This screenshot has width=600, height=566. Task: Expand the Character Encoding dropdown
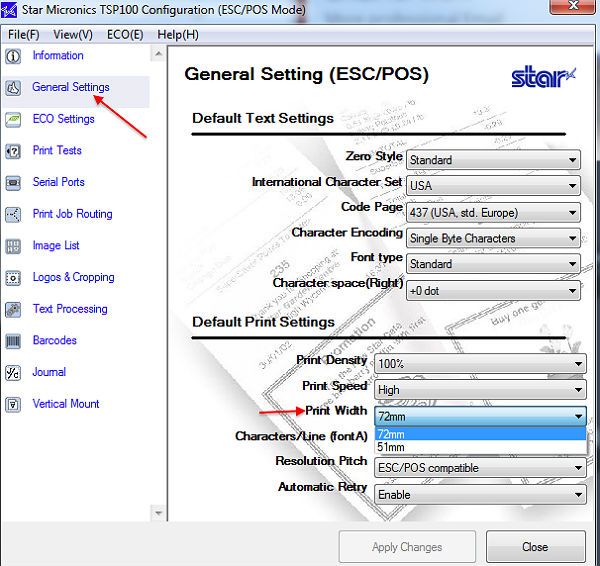click(493, 238)
